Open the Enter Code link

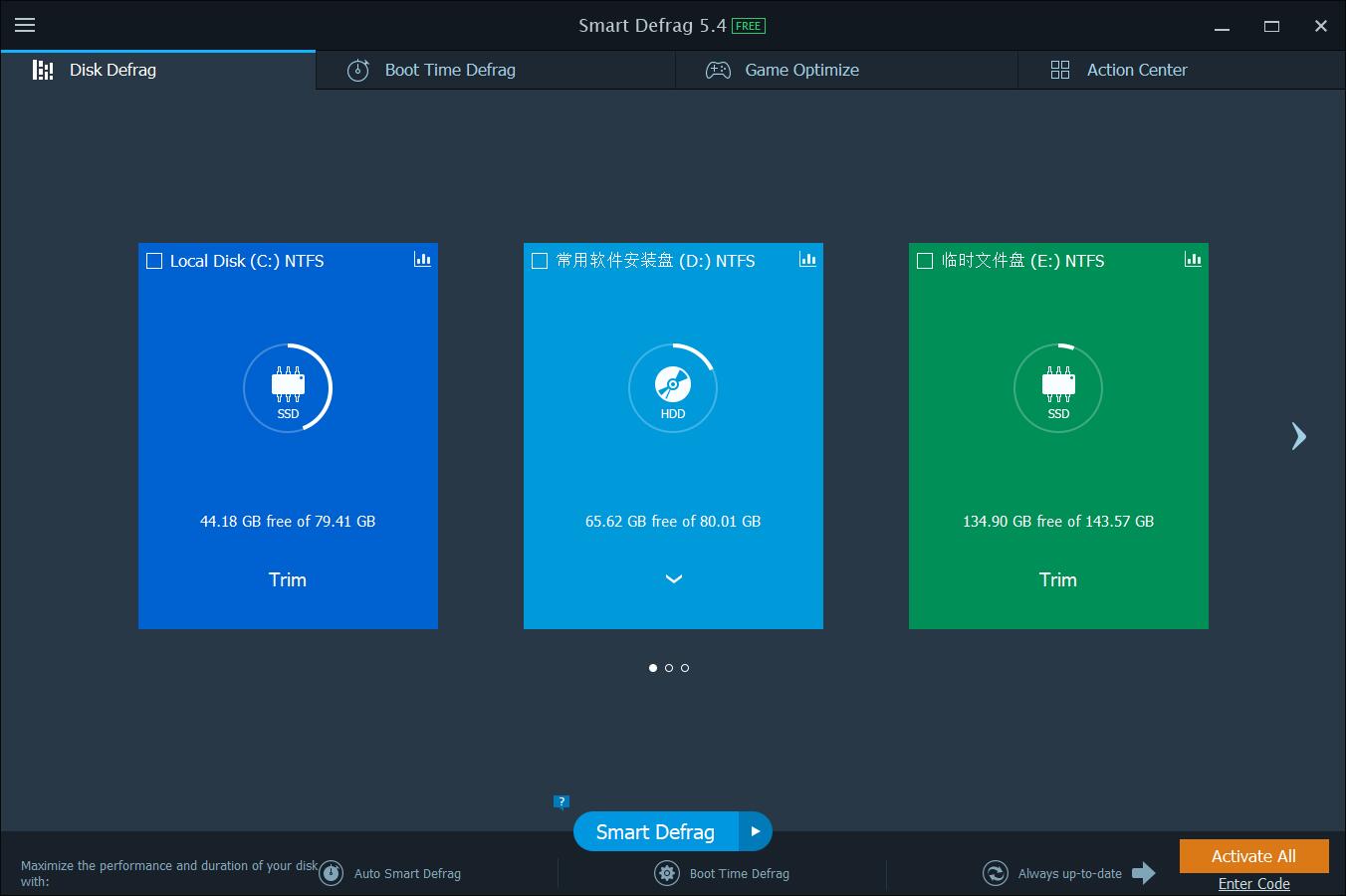tap(1253, 884)
